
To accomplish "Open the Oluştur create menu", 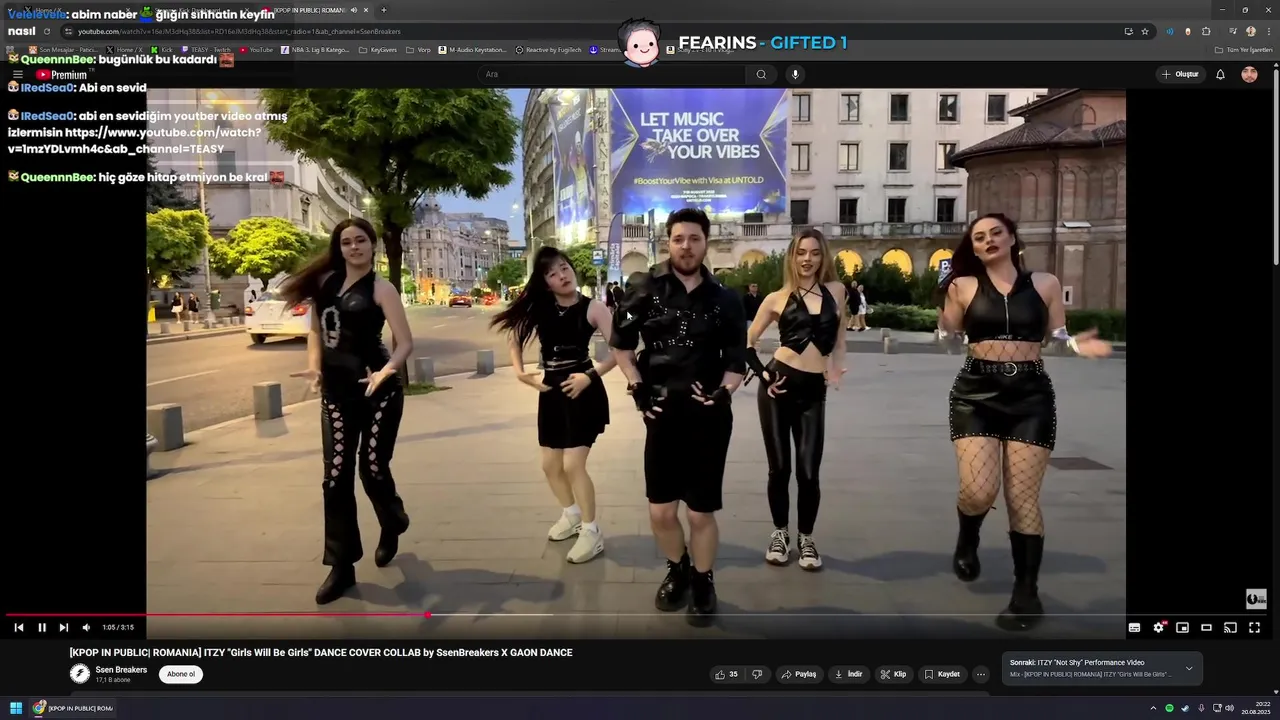I will pyautogui.click(x=1180, y=74).
